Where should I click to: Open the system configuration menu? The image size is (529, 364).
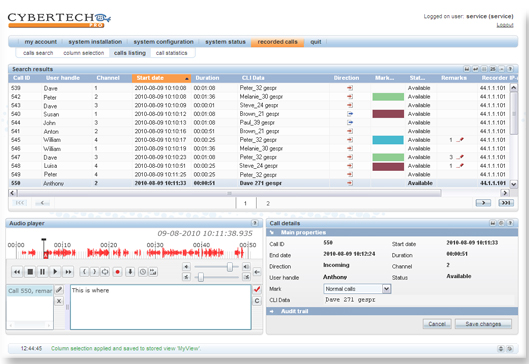[163, 42]
